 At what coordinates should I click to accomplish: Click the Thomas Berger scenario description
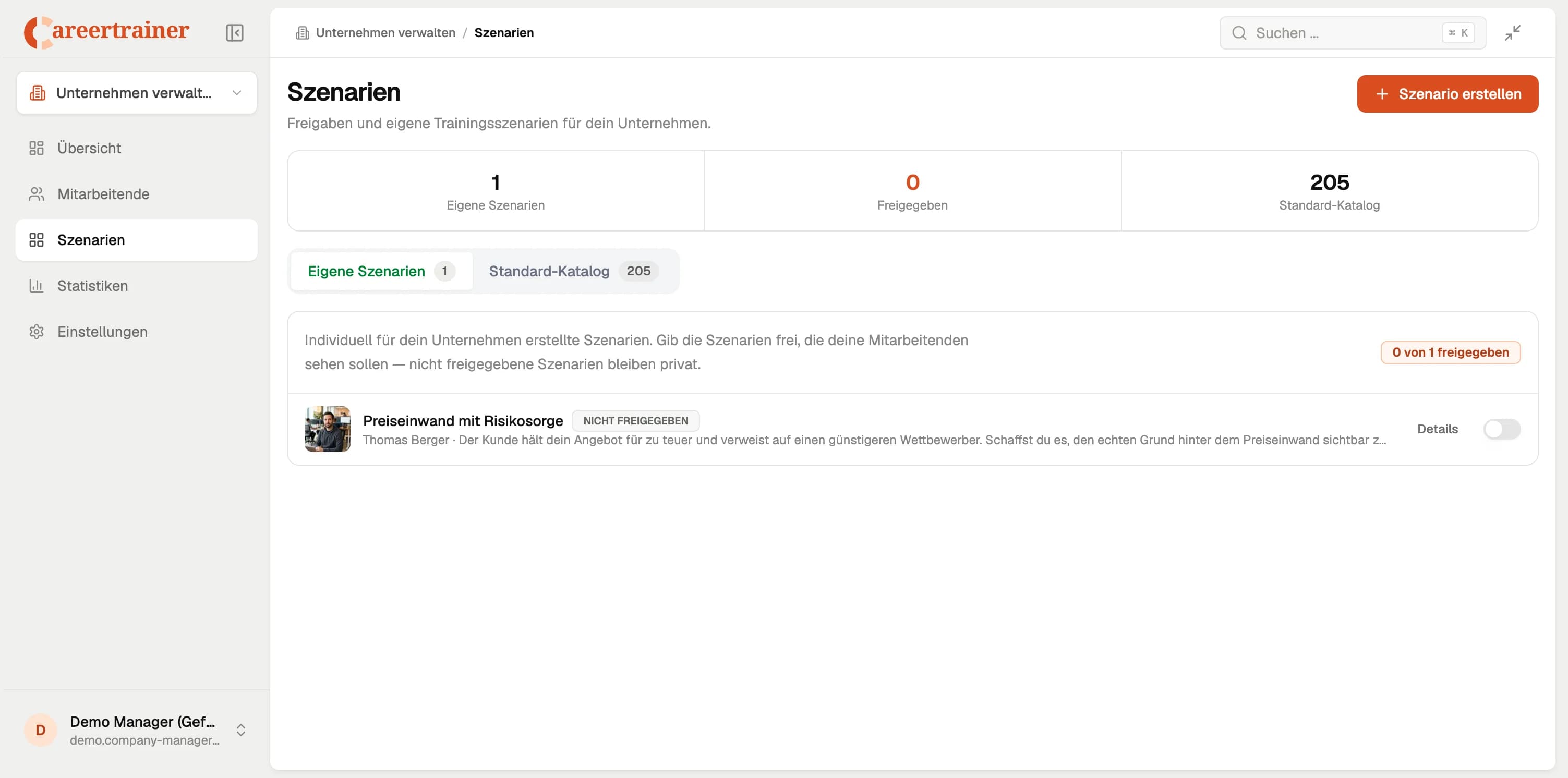(874, 440)
